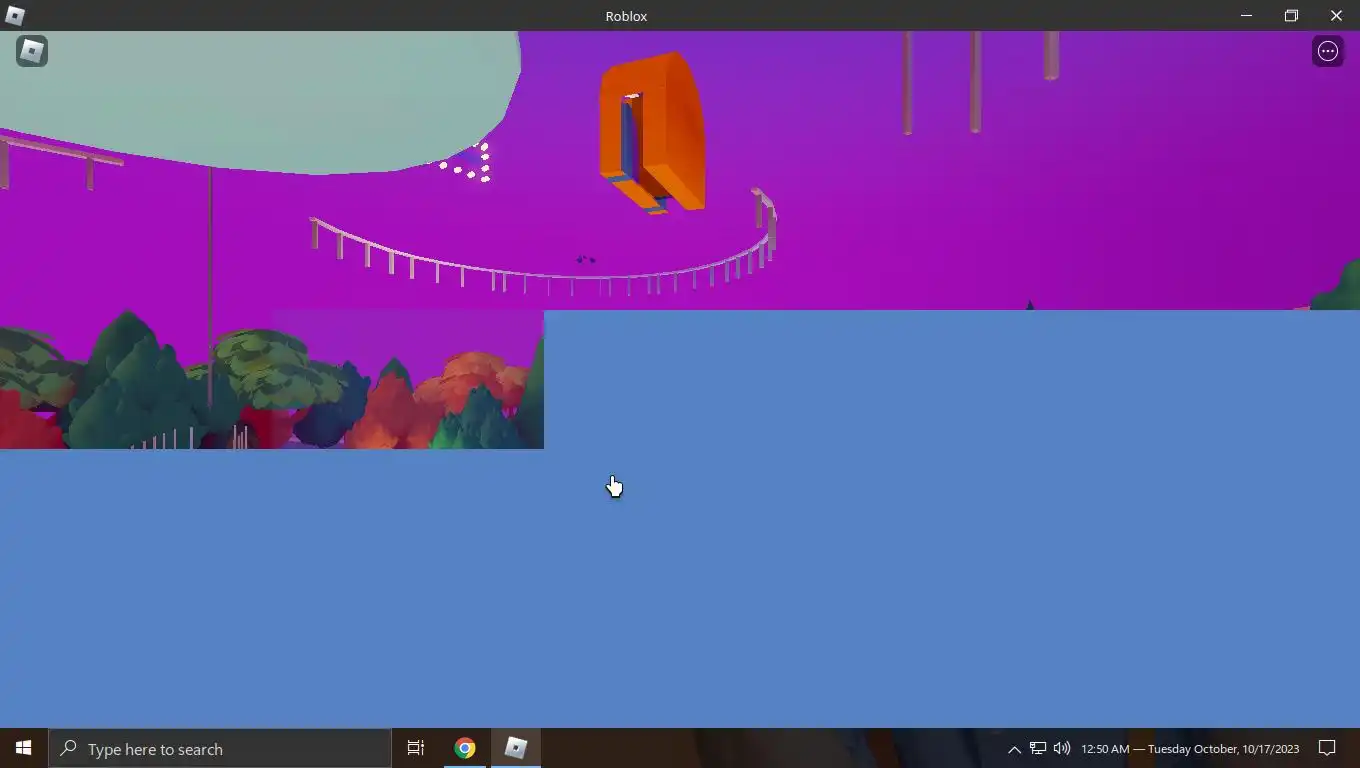Open the Windows Start menu
Screen dimensions: 1360x768
click(24, 748)
